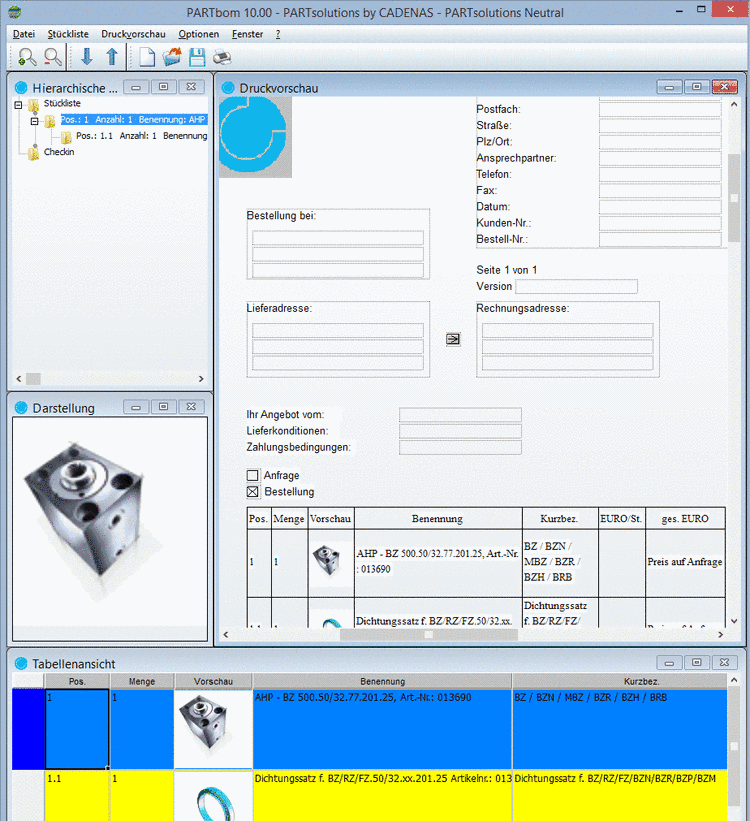The height and width of the screenshot is (821, 750).
Task: Collapse the Stückliste root tree node
Action: [x=18, y=105]
